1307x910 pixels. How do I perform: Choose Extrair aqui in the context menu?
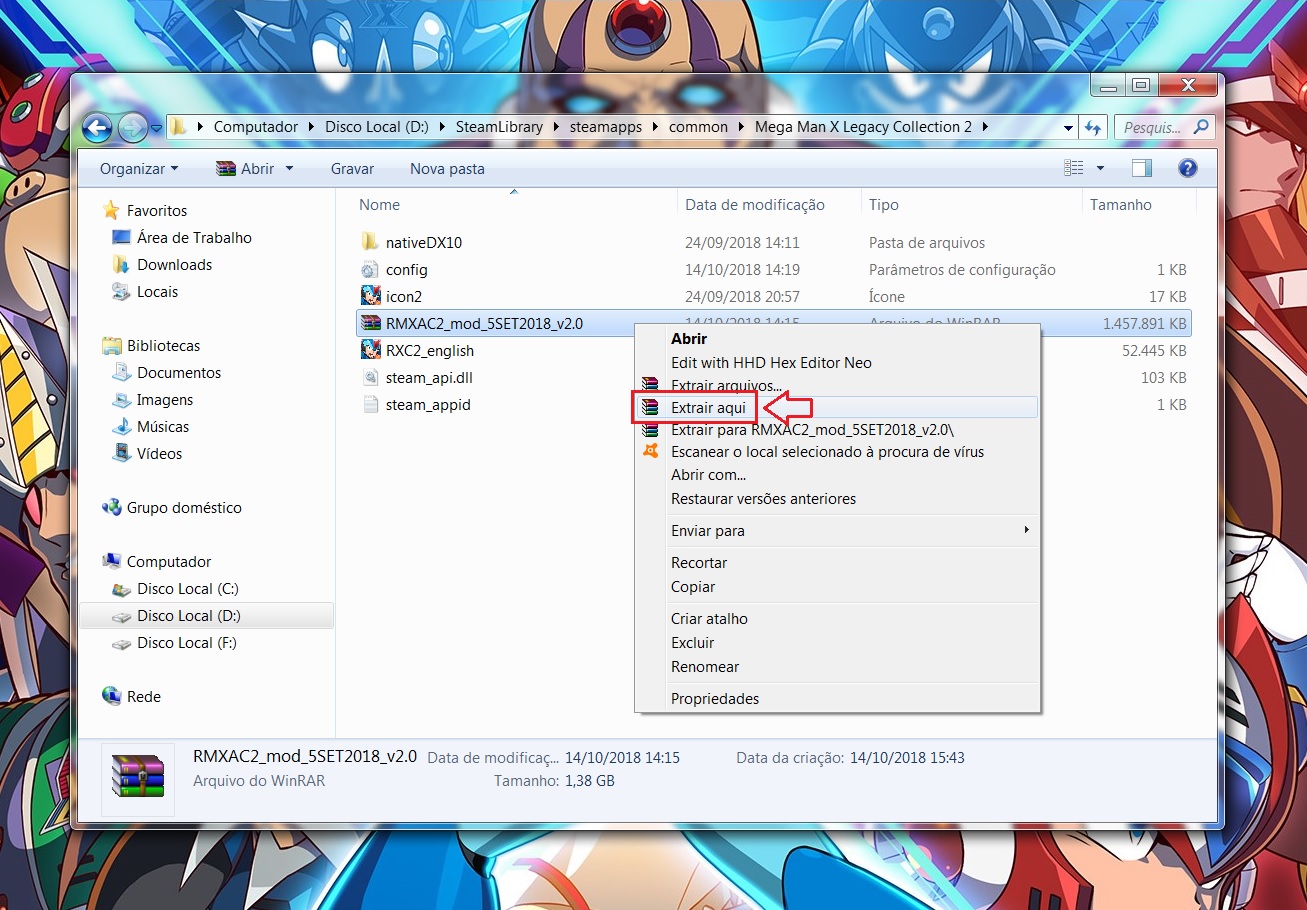coord(837,408)
